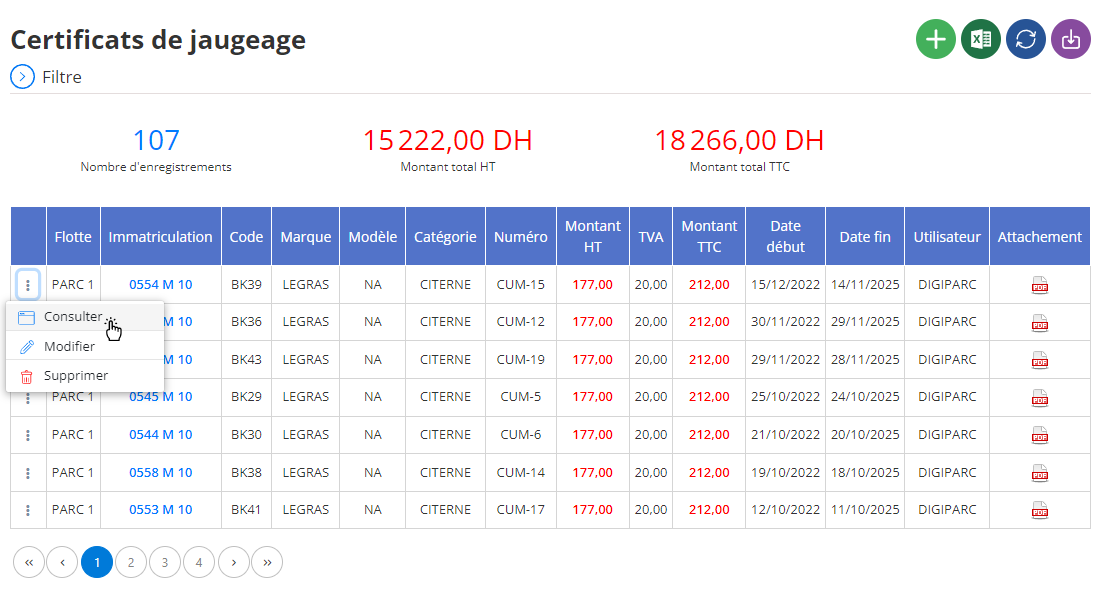Viewport: 1102px width, 605px height.
Task: Go to next page
Action: pyautogui.click(x=233, y=562)
